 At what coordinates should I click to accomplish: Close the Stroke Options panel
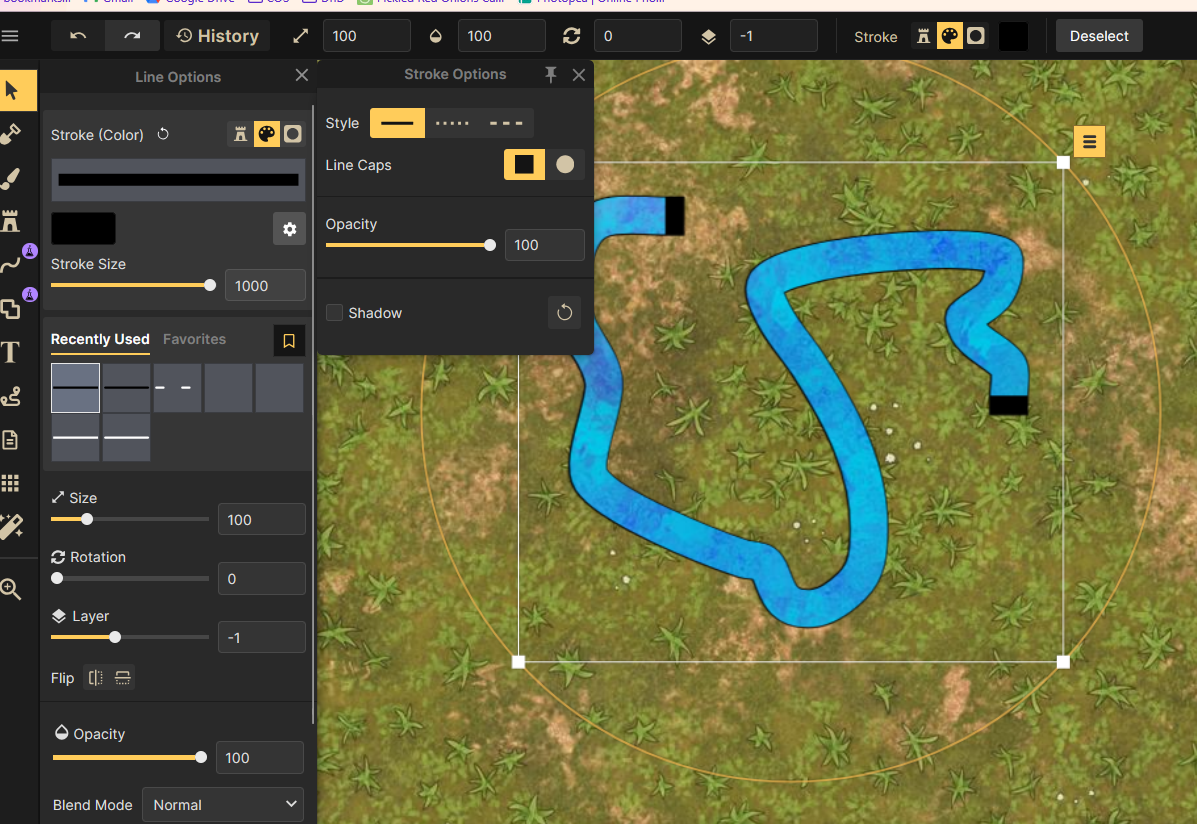[x=579, y=75]
